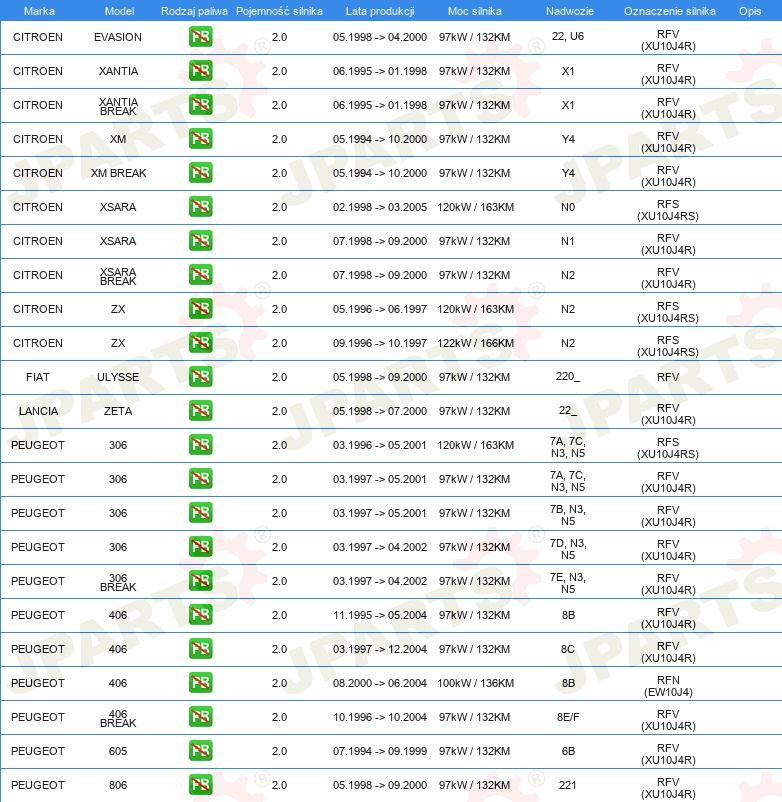Click the engine code RFN (EW10J4)

pos(668,686)
